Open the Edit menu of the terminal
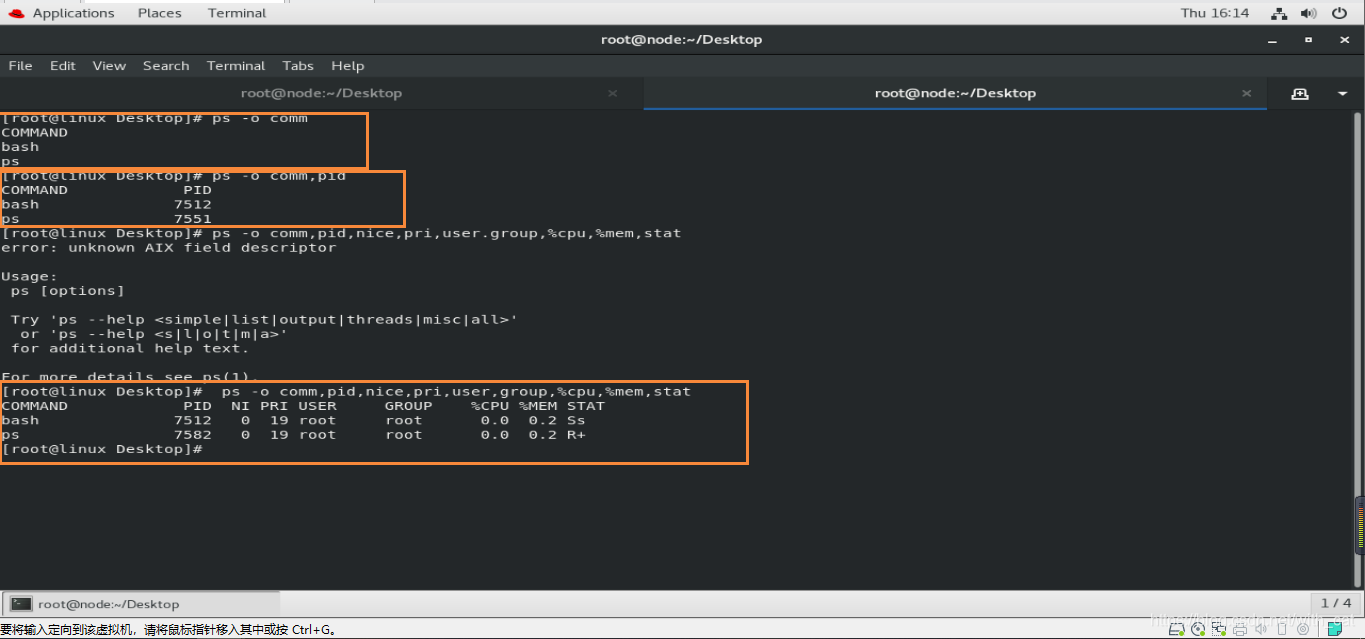Viewport: 1365px width, 639px height. click(63, 66)
